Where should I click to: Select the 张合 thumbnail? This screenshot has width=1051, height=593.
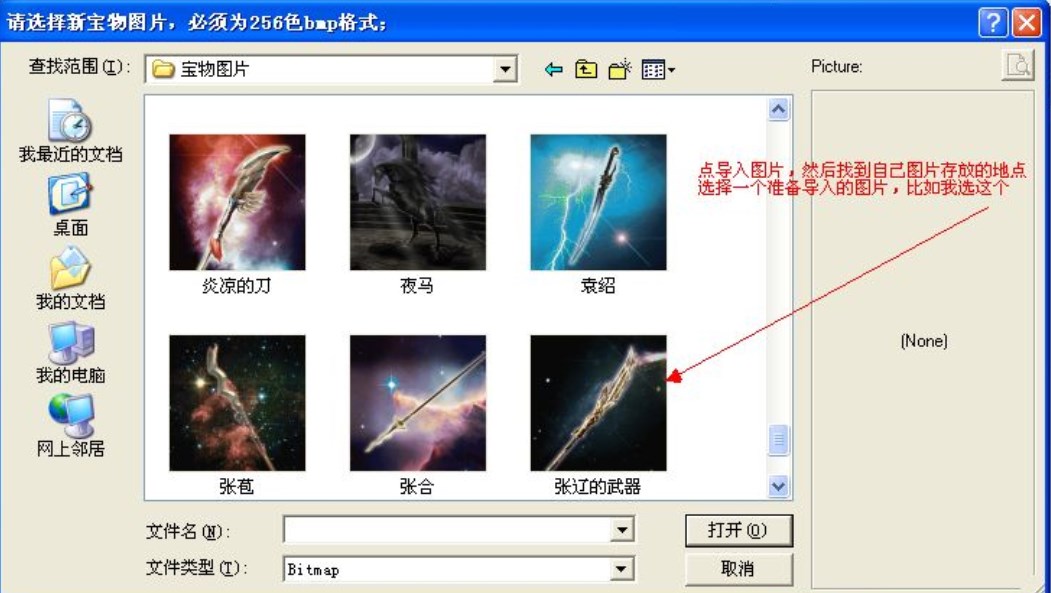pos(418,403)
